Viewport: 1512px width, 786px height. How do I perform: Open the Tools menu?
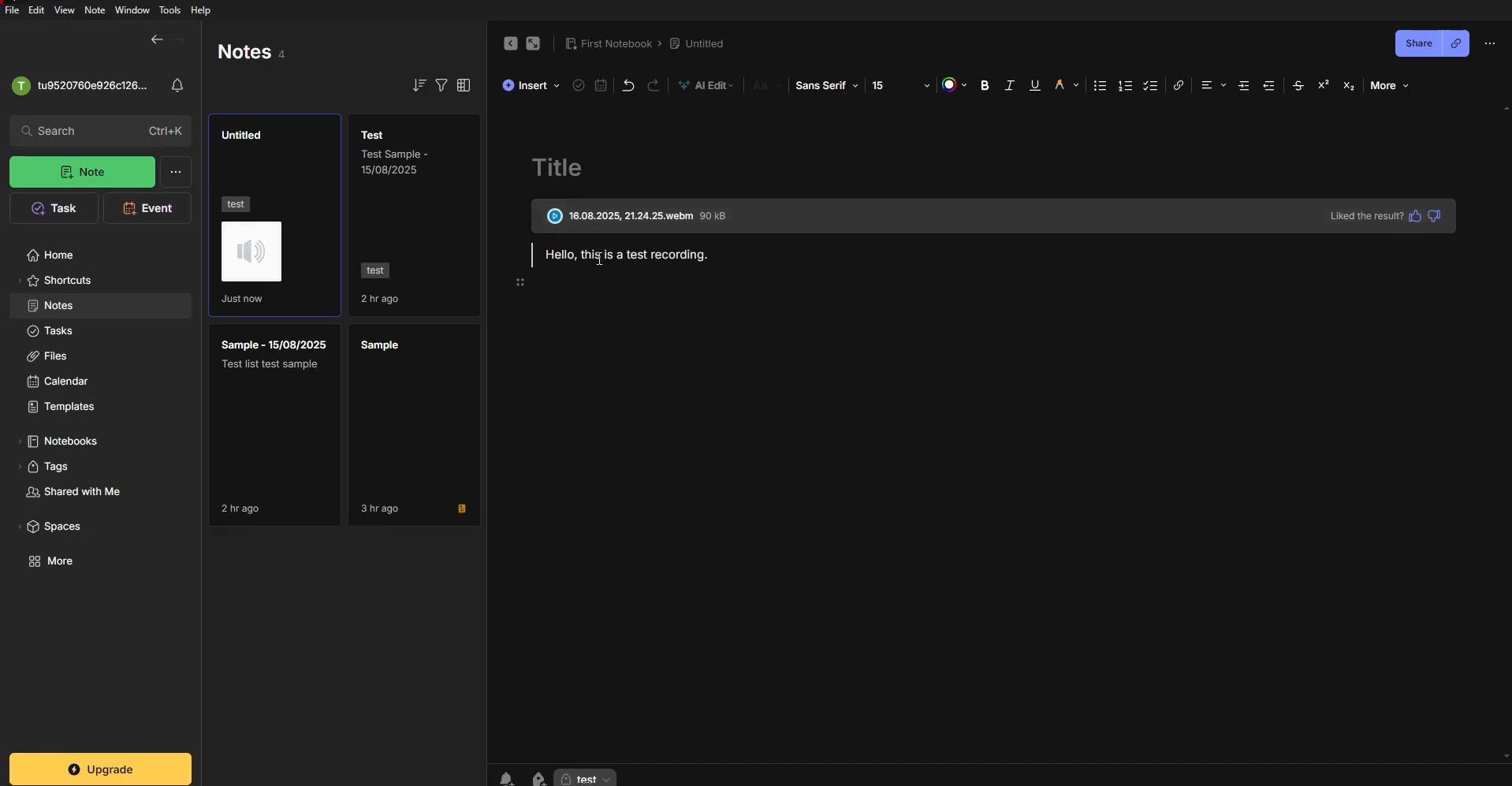point(169,10)
